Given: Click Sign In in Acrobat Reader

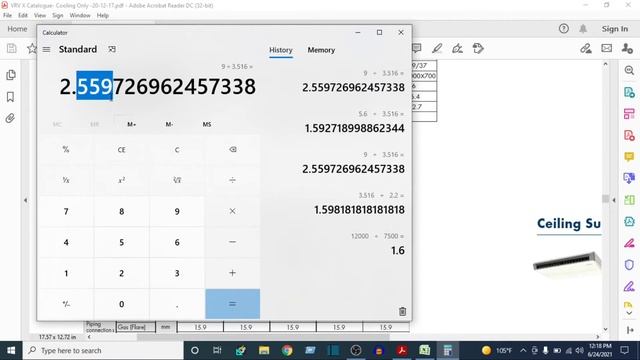Looking at the screenshot, I should pyautogui.click(x=615, y=29).
